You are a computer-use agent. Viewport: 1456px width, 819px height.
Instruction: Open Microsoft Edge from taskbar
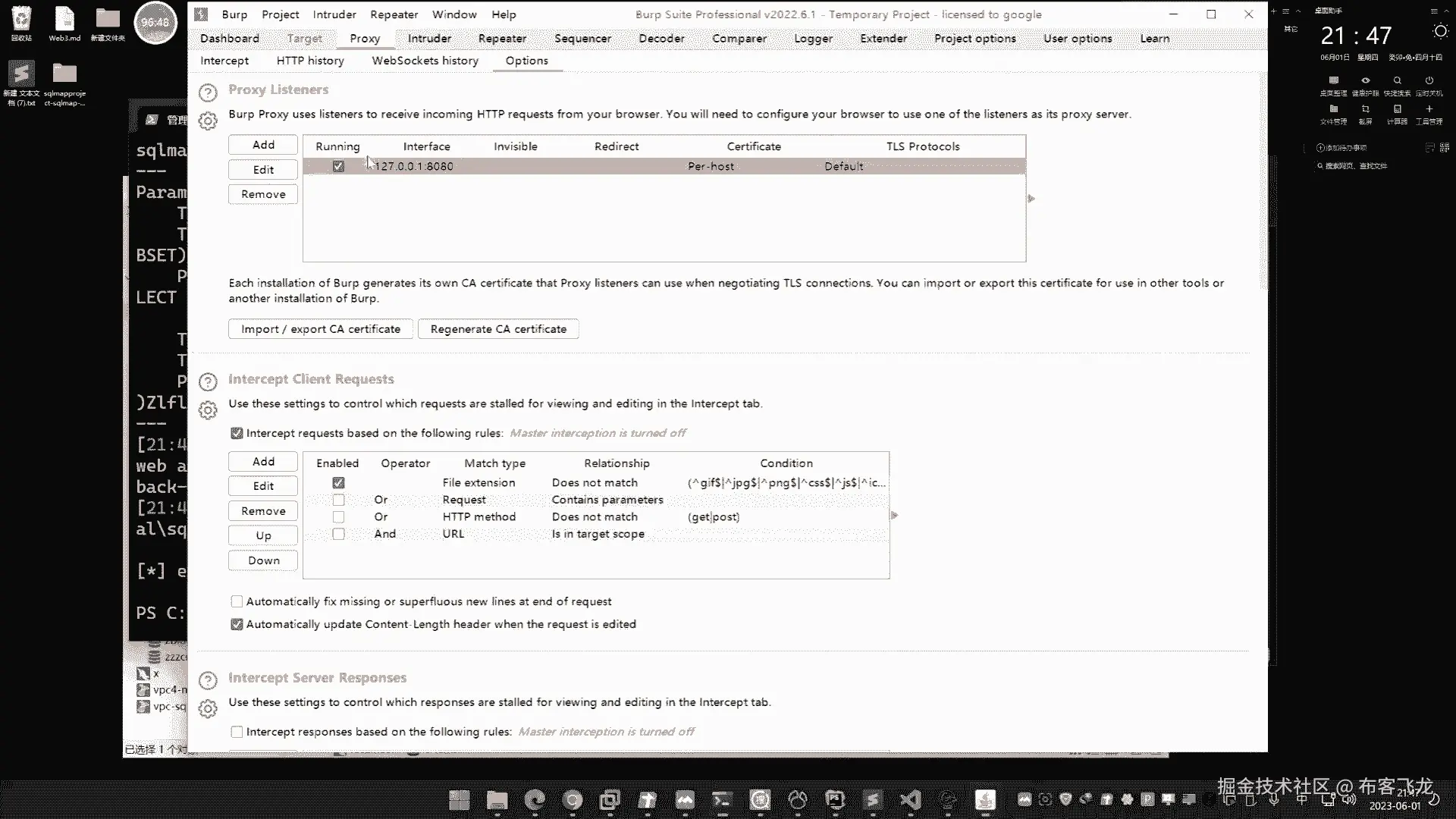pyautogui.click(x=535, y=800)
